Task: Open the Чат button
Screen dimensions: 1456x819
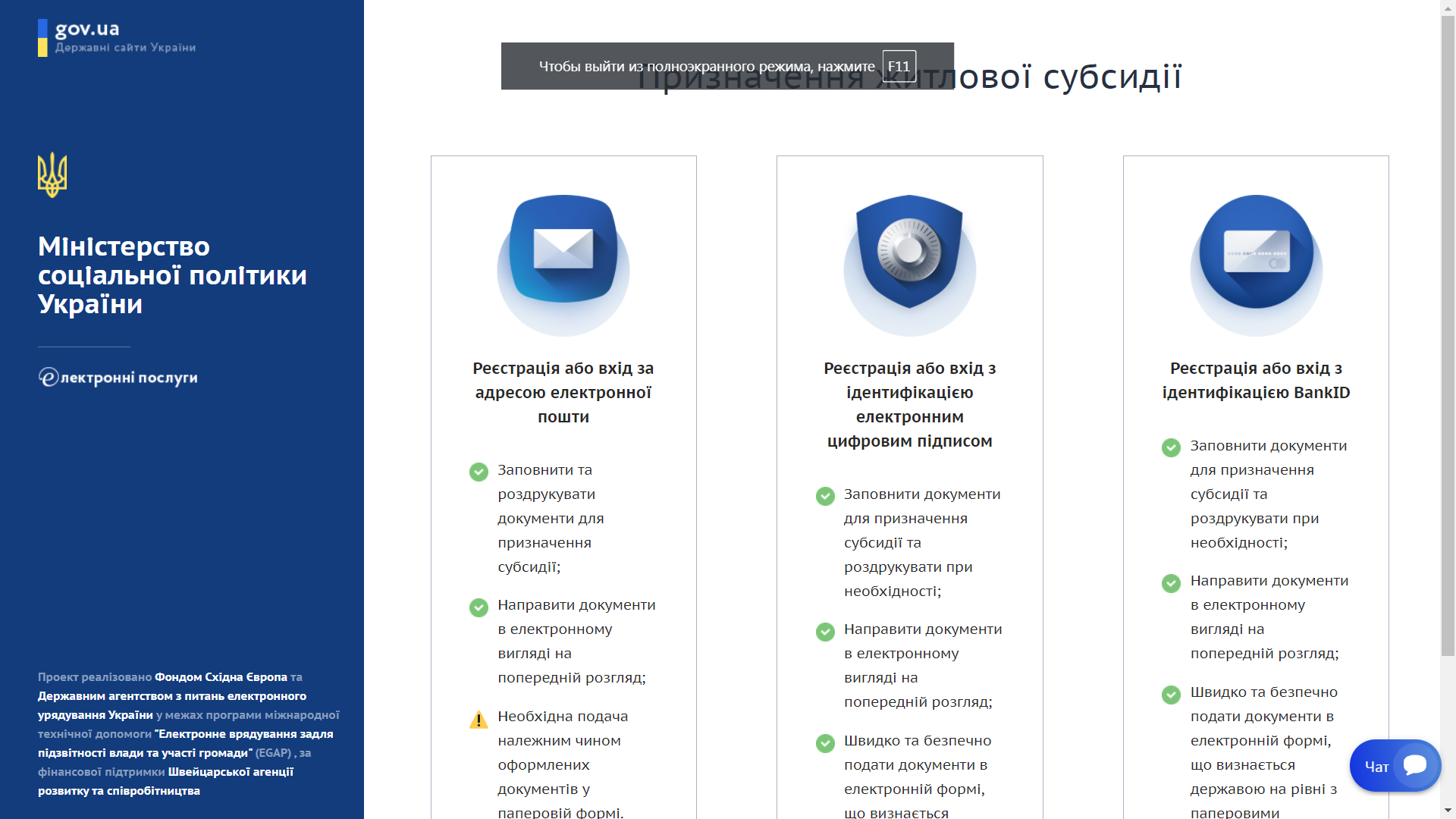Action: (x=1376, y=766)
